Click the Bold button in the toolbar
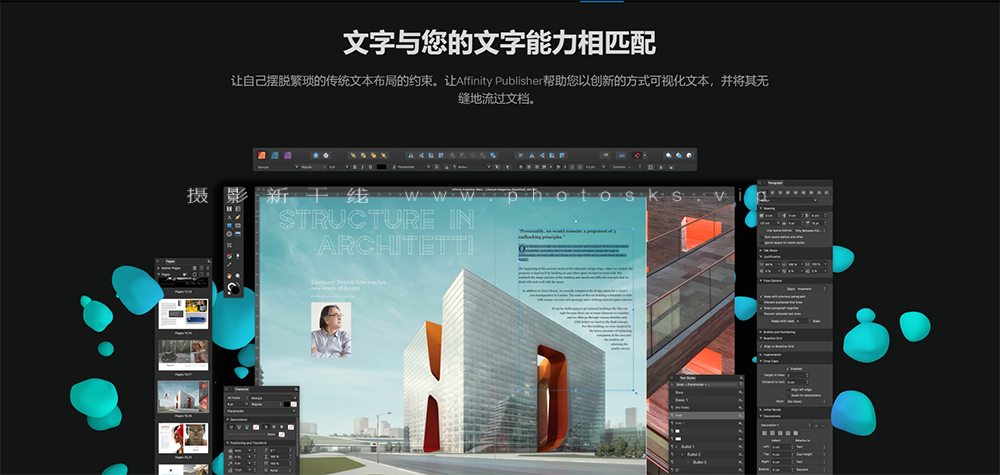1000x475 pixels. 355,167
